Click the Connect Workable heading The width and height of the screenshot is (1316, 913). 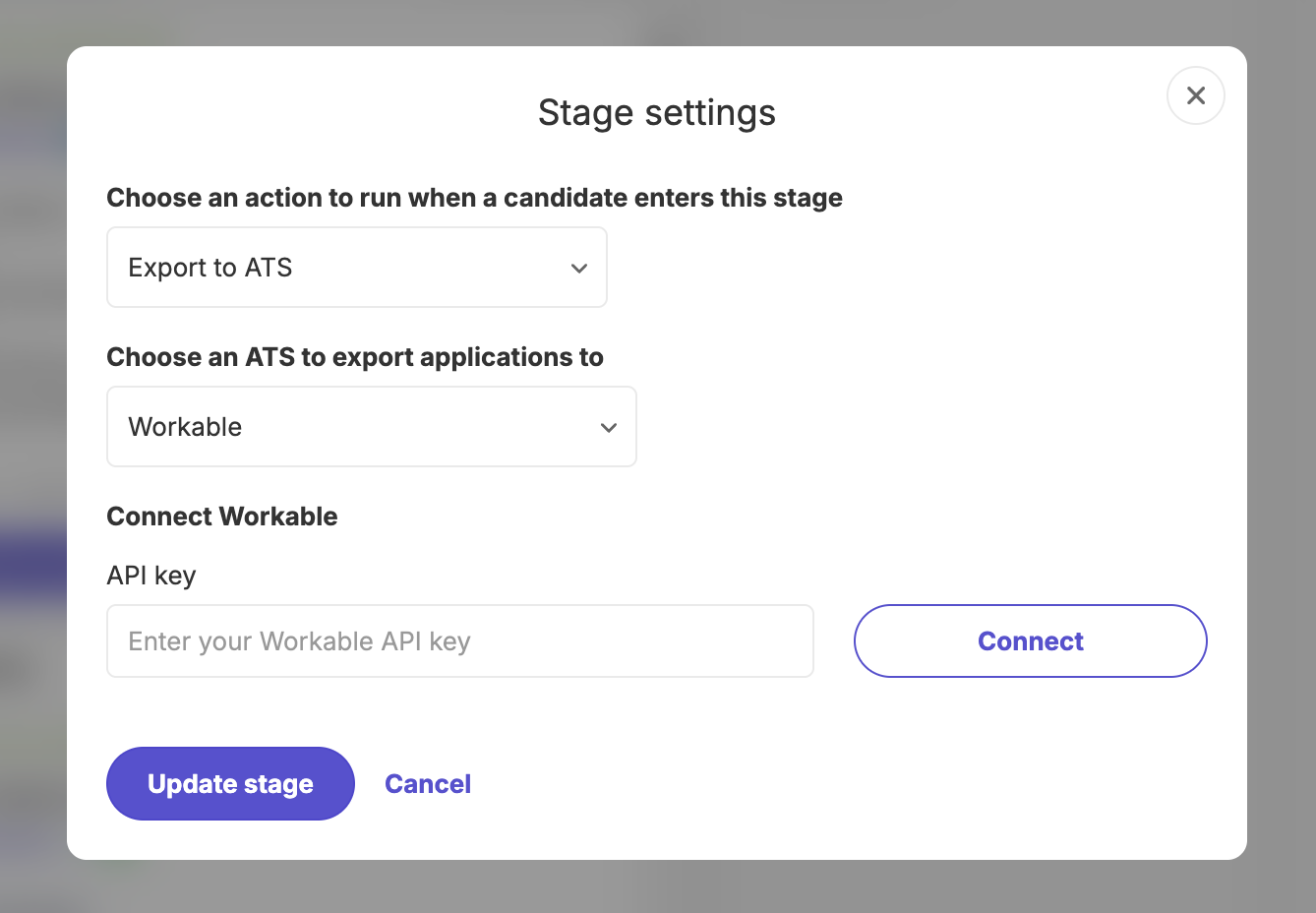[x=222, y=517]
